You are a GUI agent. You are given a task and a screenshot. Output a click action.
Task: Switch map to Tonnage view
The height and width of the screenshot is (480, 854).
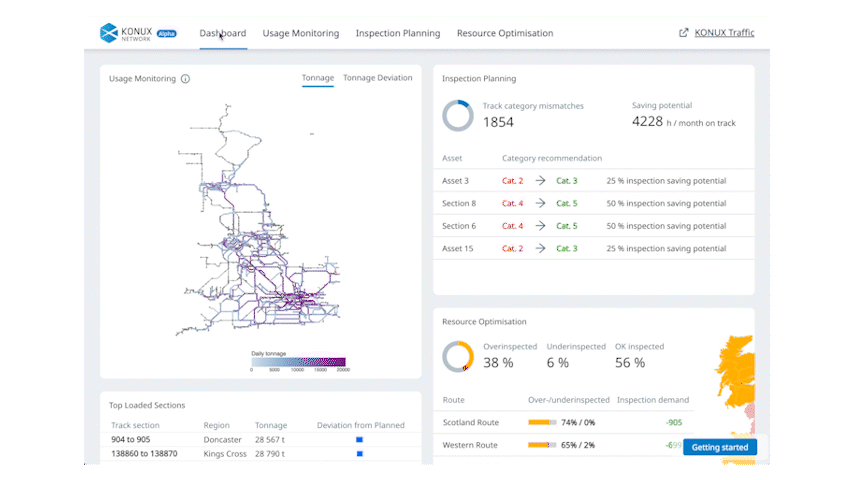pyautogui.click(x=318, y=78)
